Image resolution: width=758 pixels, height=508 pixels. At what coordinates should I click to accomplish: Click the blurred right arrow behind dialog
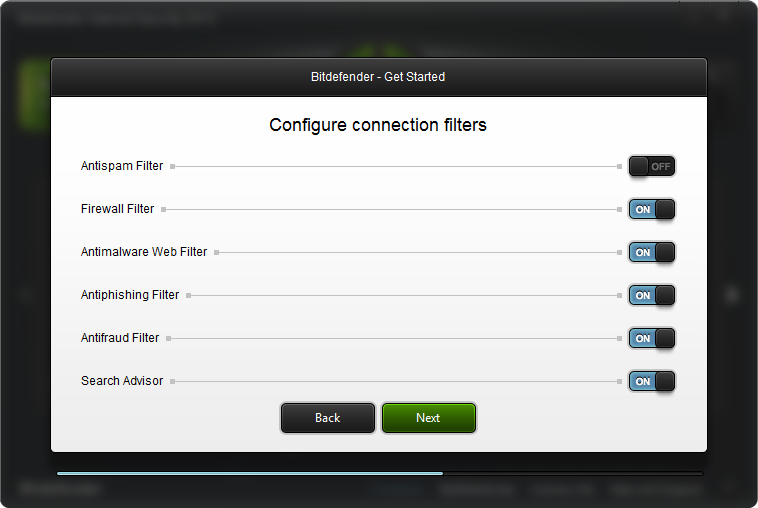click(732, 294)
